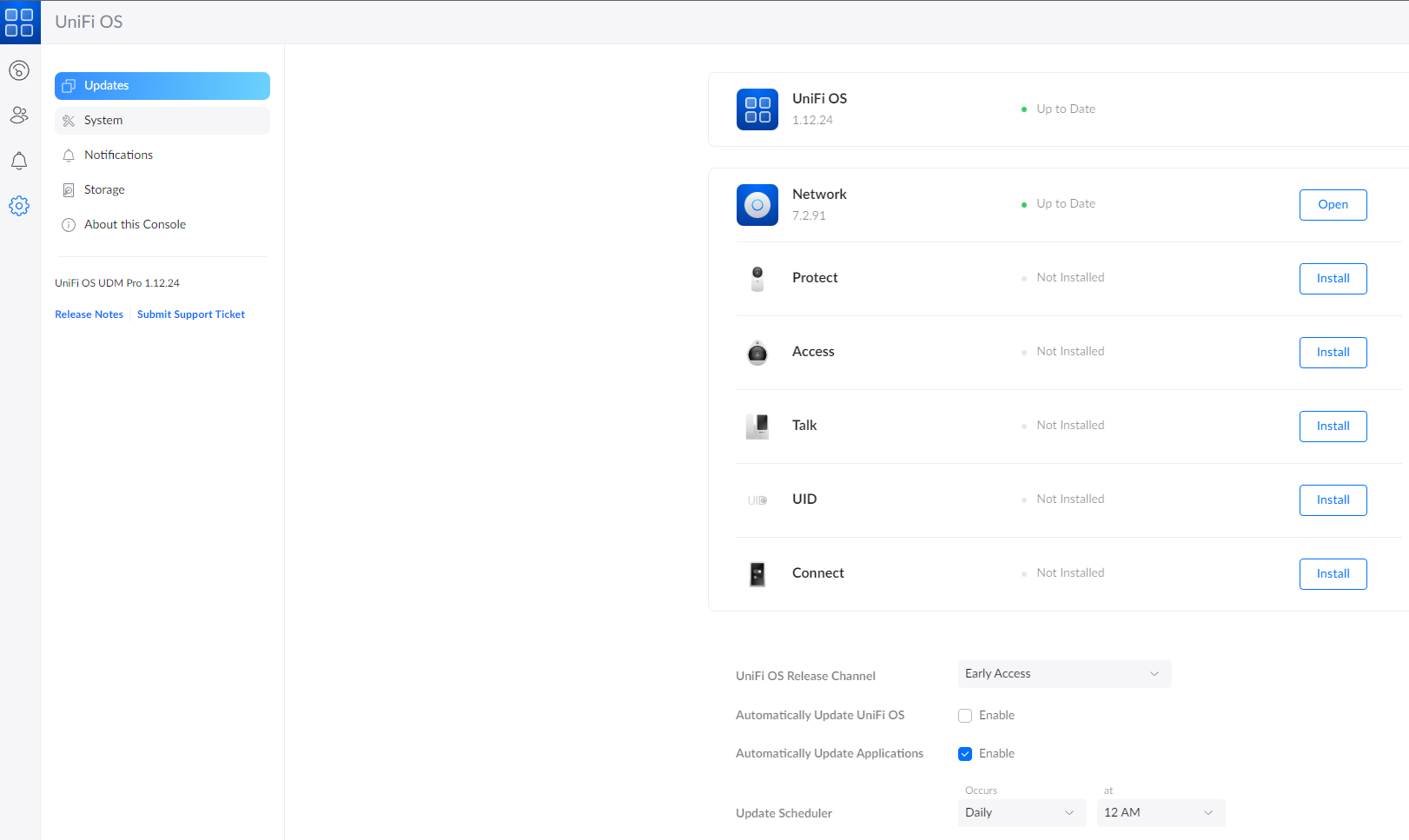Open the dashboard icon in left rail

pos(19,70)
